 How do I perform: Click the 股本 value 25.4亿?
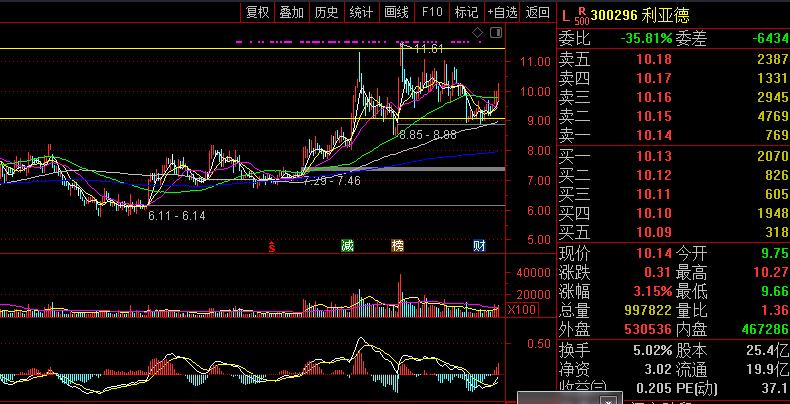tap(768, 350)
